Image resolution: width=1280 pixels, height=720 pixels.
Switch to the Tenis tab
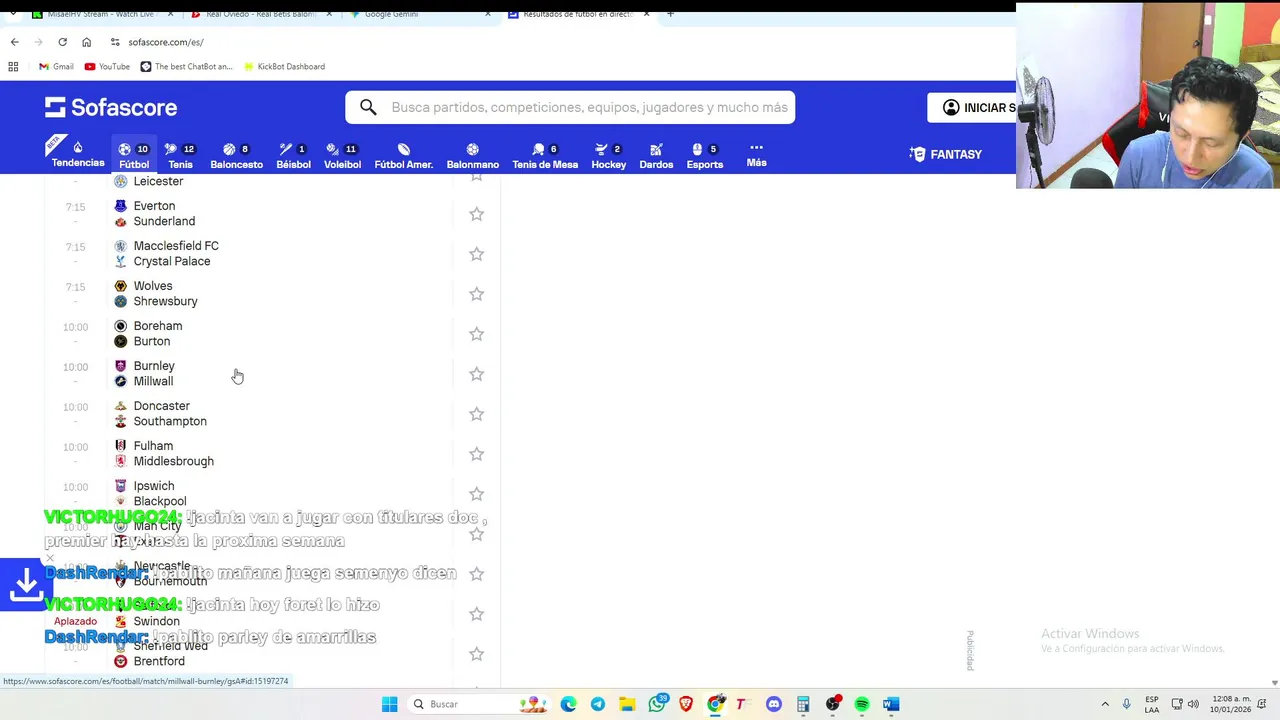click(x=180, y=155)
